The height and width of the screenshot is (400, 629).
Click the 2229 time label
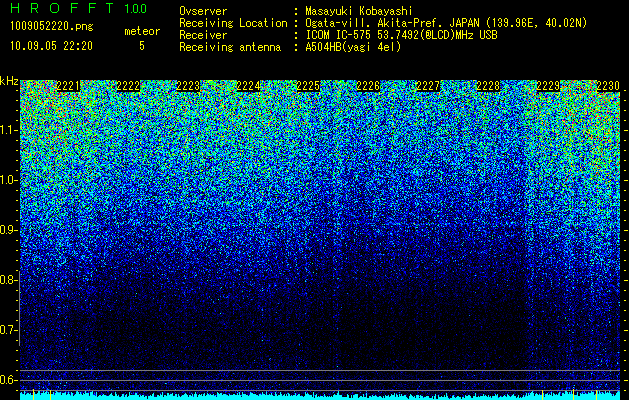click(548, 86)
